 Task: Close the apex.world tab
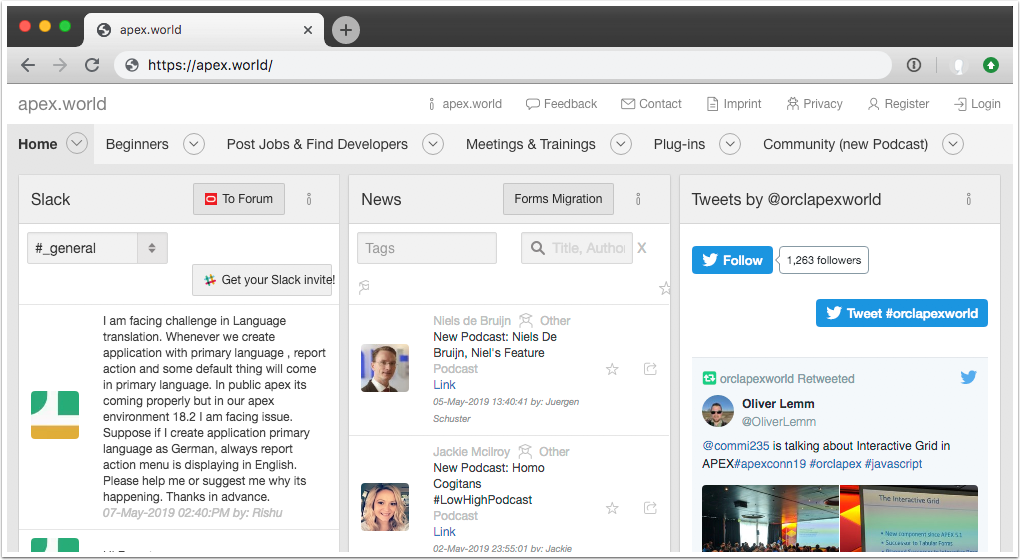(x=308, y=30)
